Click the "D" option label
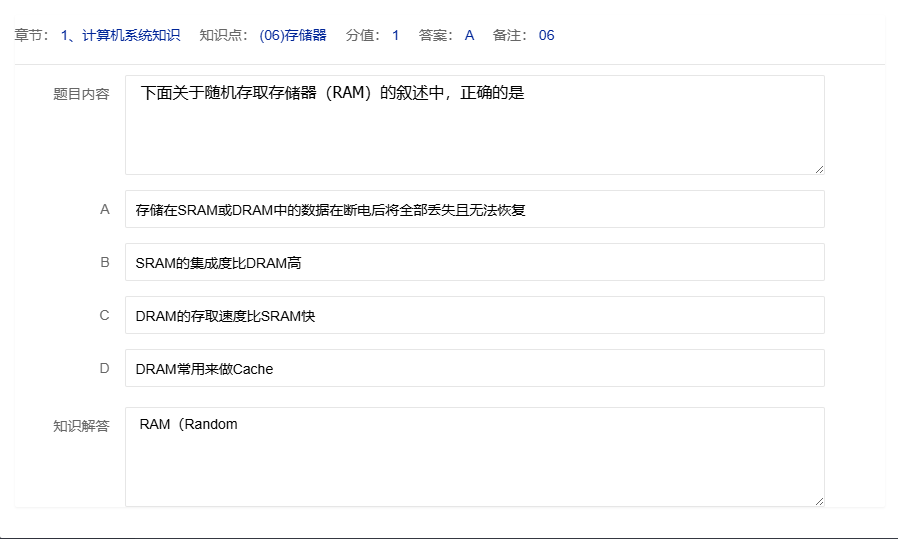 tap(104, 369)
